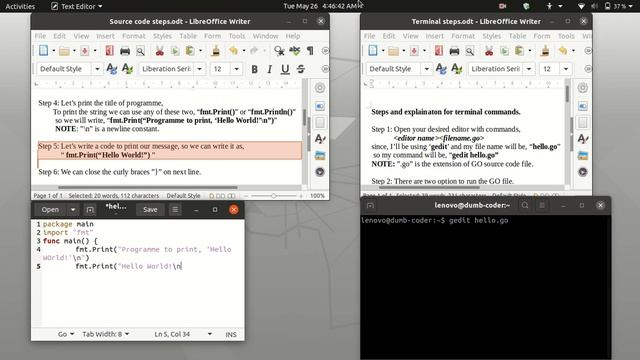Click New Style from Selection icon in Source code steps
The height and width of the screenshot is (360, 640).
tap(127, 69)
